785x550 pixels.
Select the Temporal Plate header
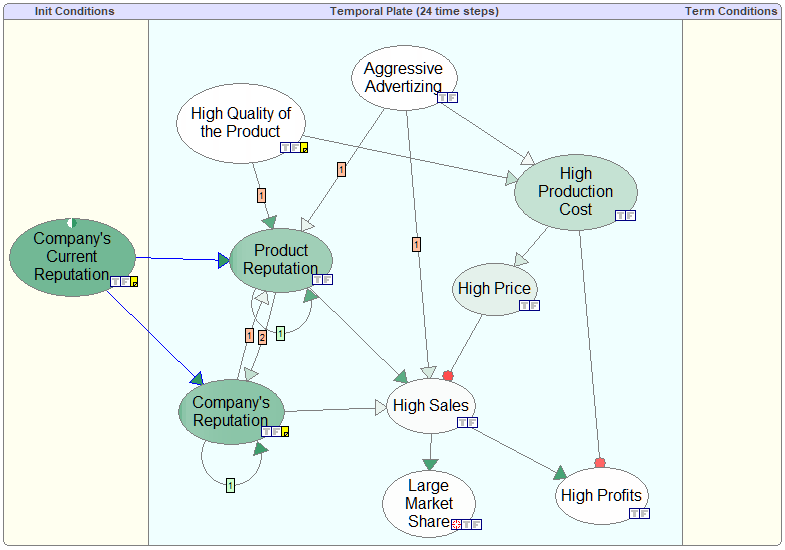415,11
